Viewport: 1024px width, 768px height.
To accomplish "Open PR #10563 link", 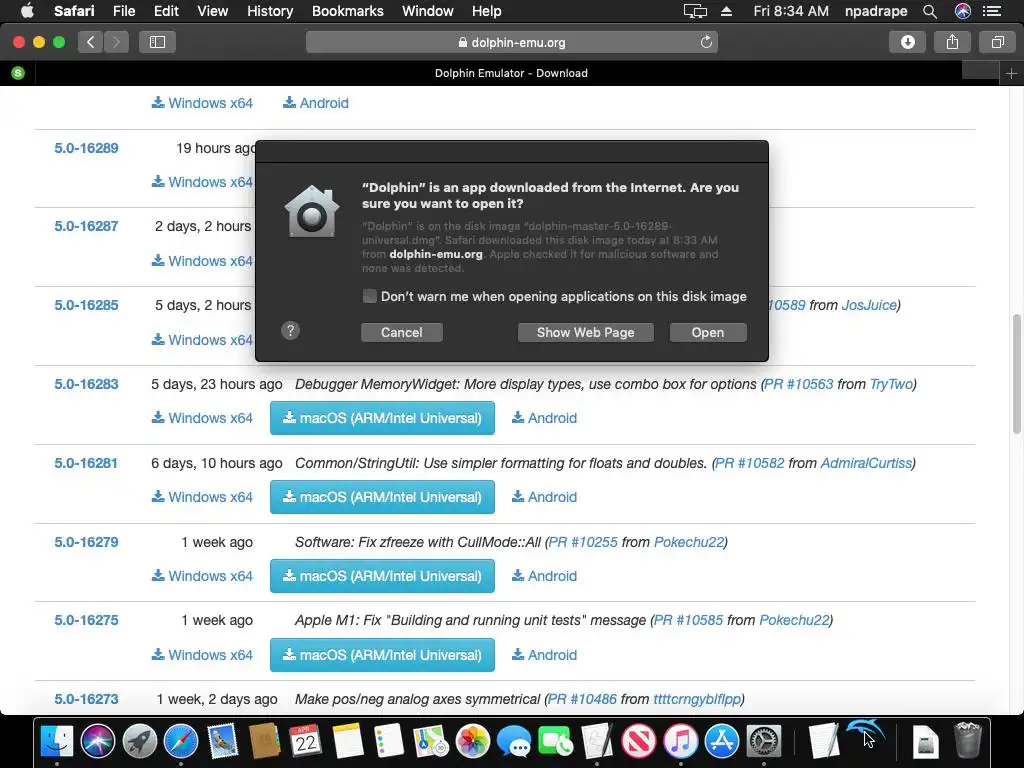I will 799,384.
